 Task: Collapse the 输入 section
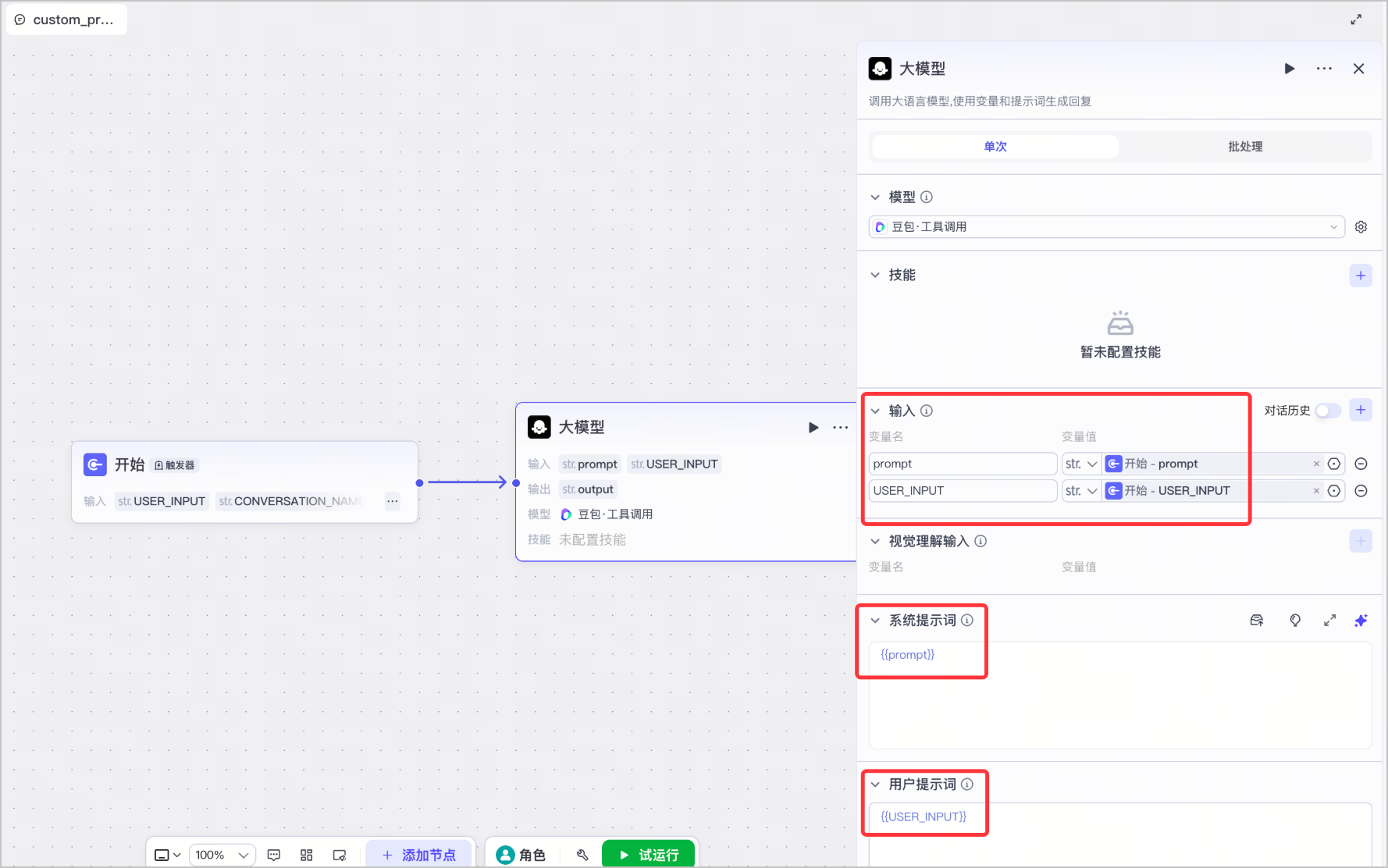click(x=875, y=411)
